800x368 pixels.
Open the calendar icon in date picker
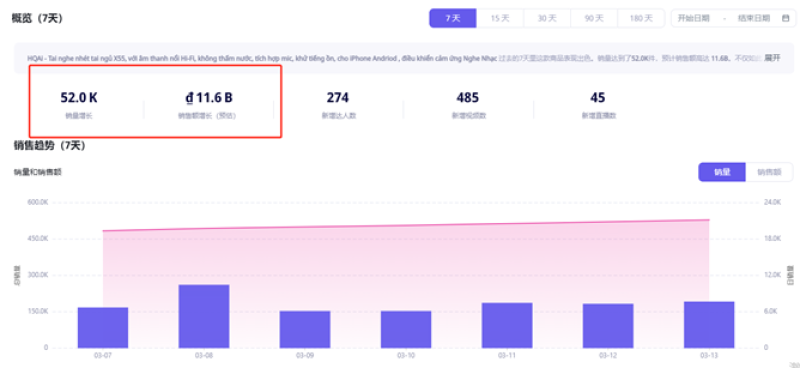click(x=786, y=18)
